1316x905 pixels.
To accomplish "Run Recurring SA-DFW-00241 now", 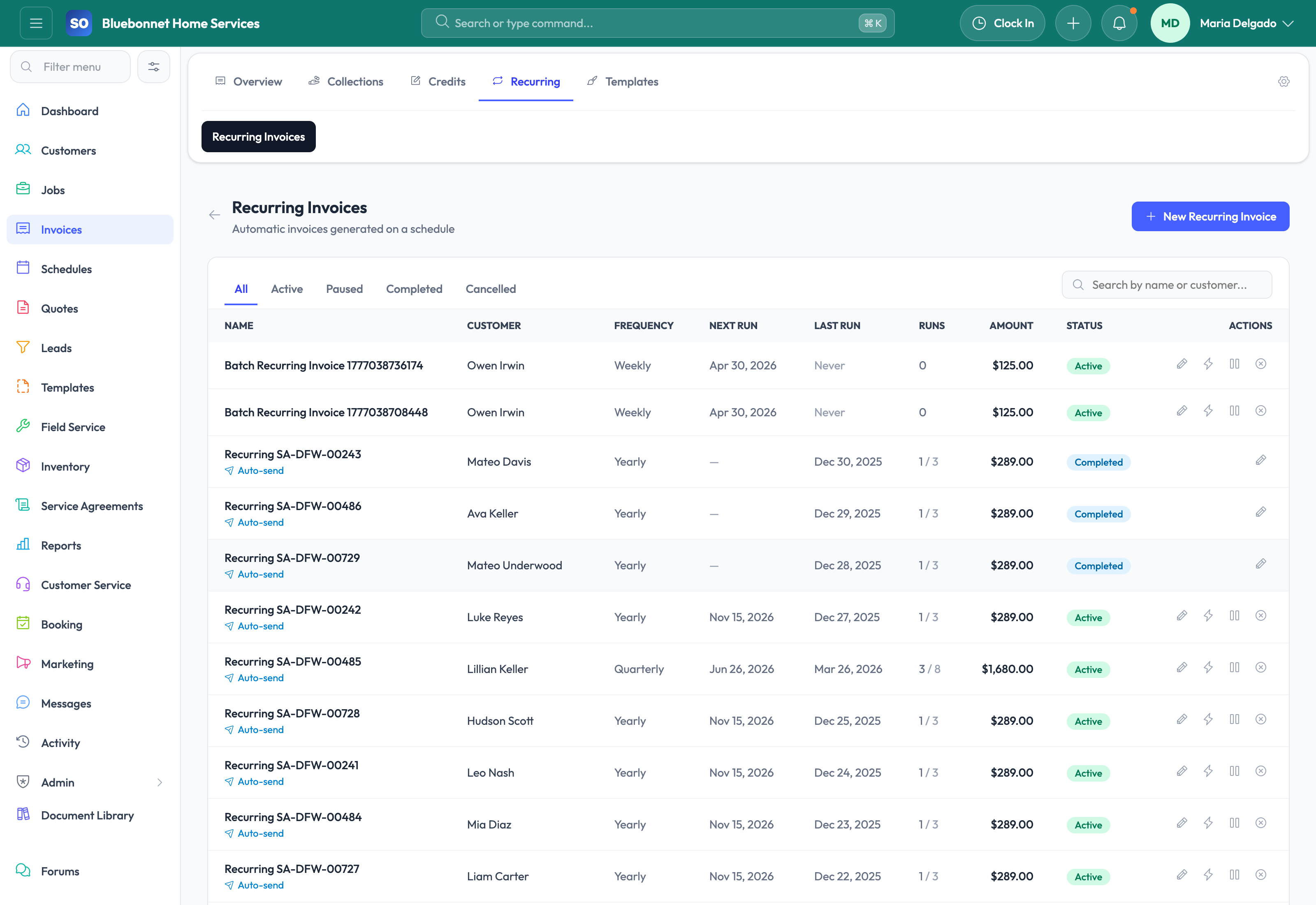I will coord(1208,771).
